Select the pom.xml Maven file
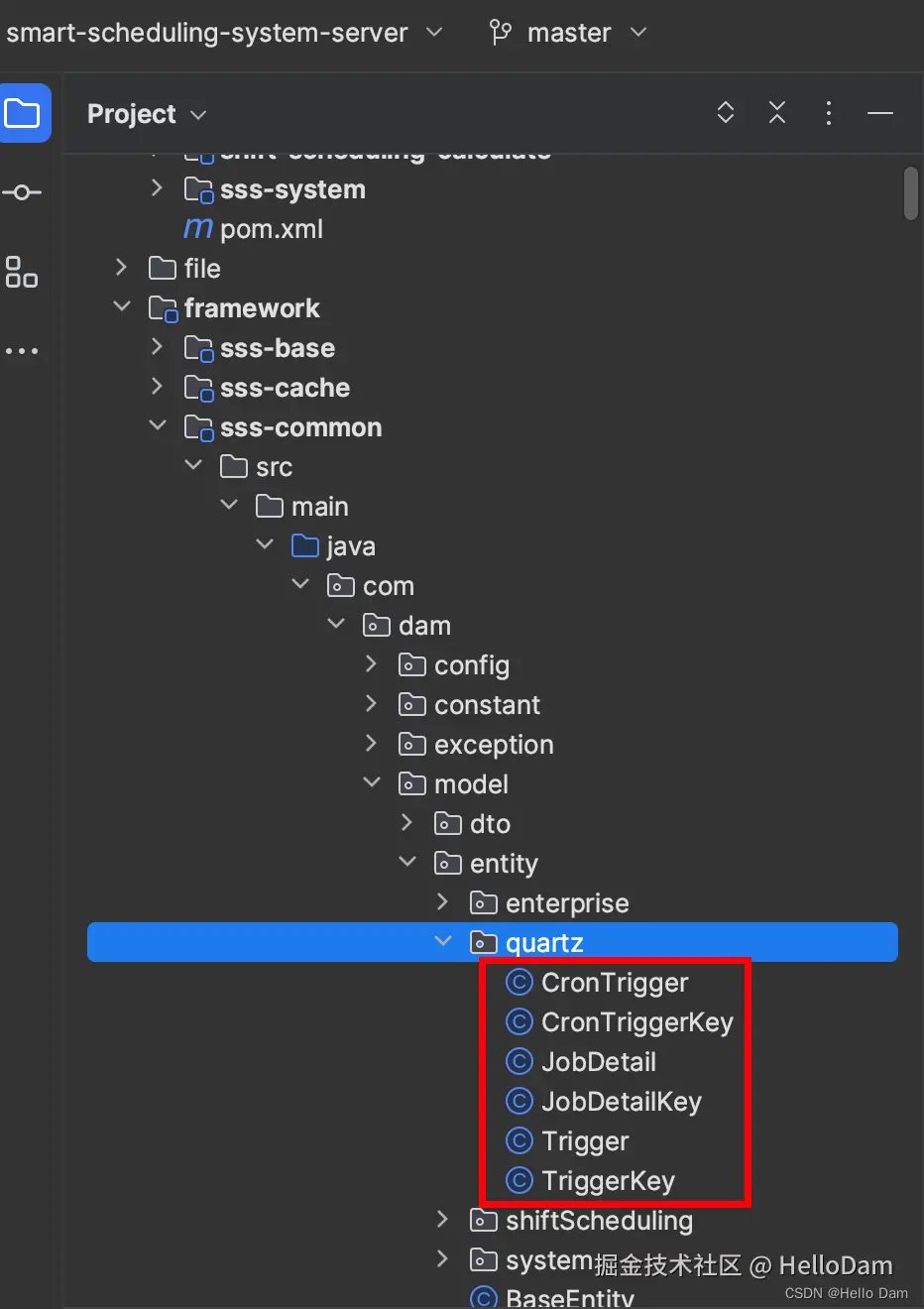The height and width of the screenshot is (1309, 924). pyautogui.click(x=271, y=229)
